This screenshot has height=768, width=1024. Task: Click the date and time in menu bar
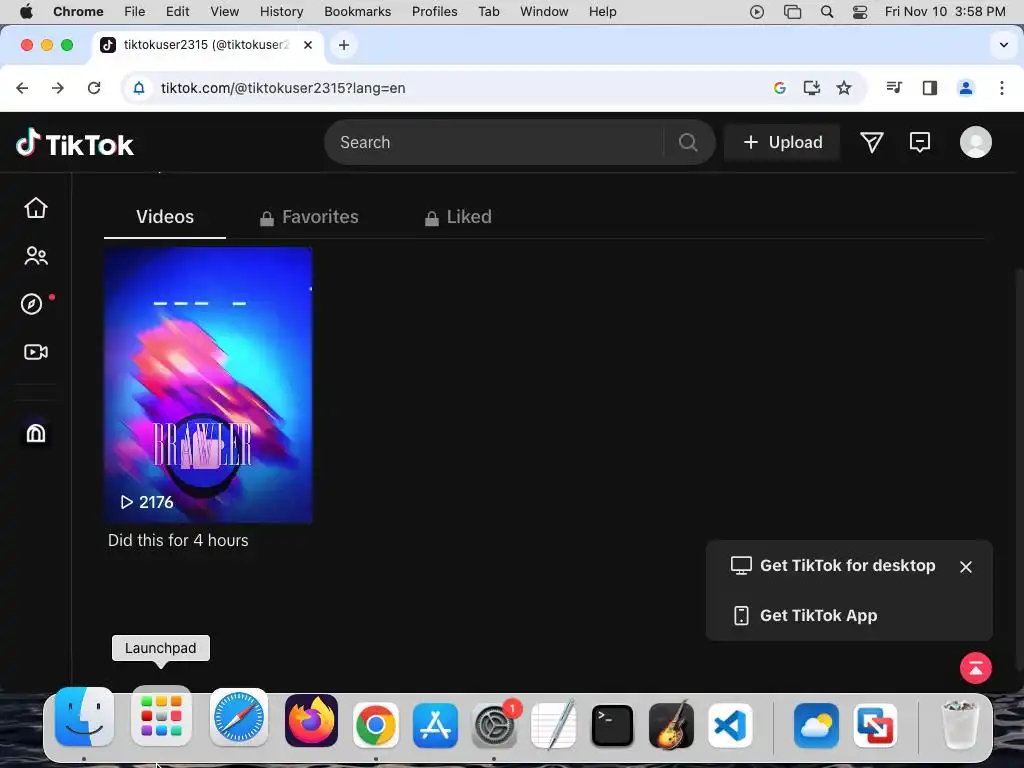(945, 12)
